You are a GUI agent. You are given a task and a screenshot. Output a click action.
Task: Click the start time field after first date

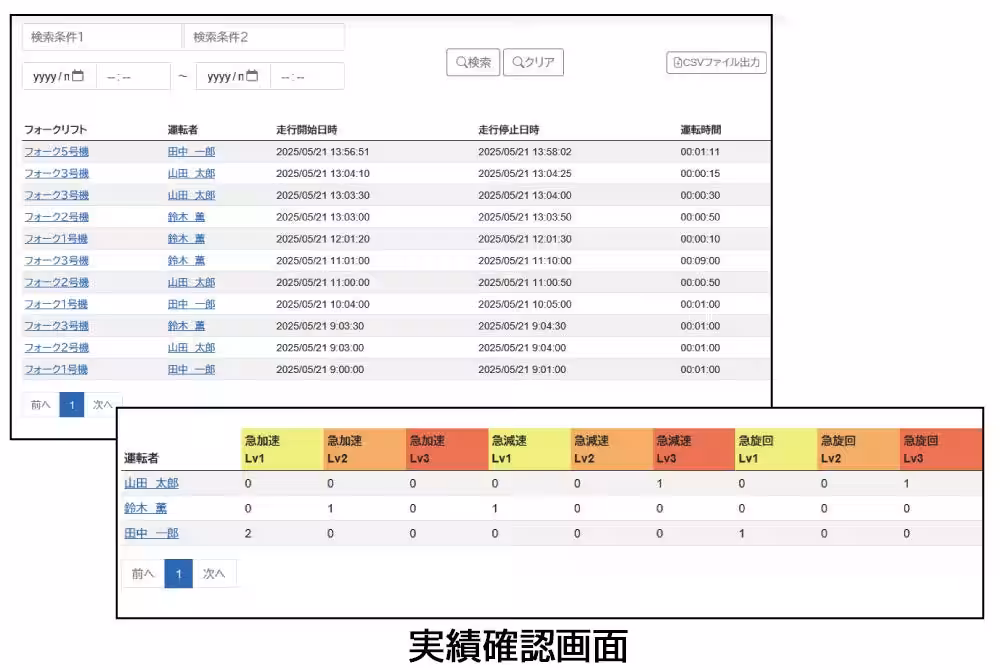point(133,76)
